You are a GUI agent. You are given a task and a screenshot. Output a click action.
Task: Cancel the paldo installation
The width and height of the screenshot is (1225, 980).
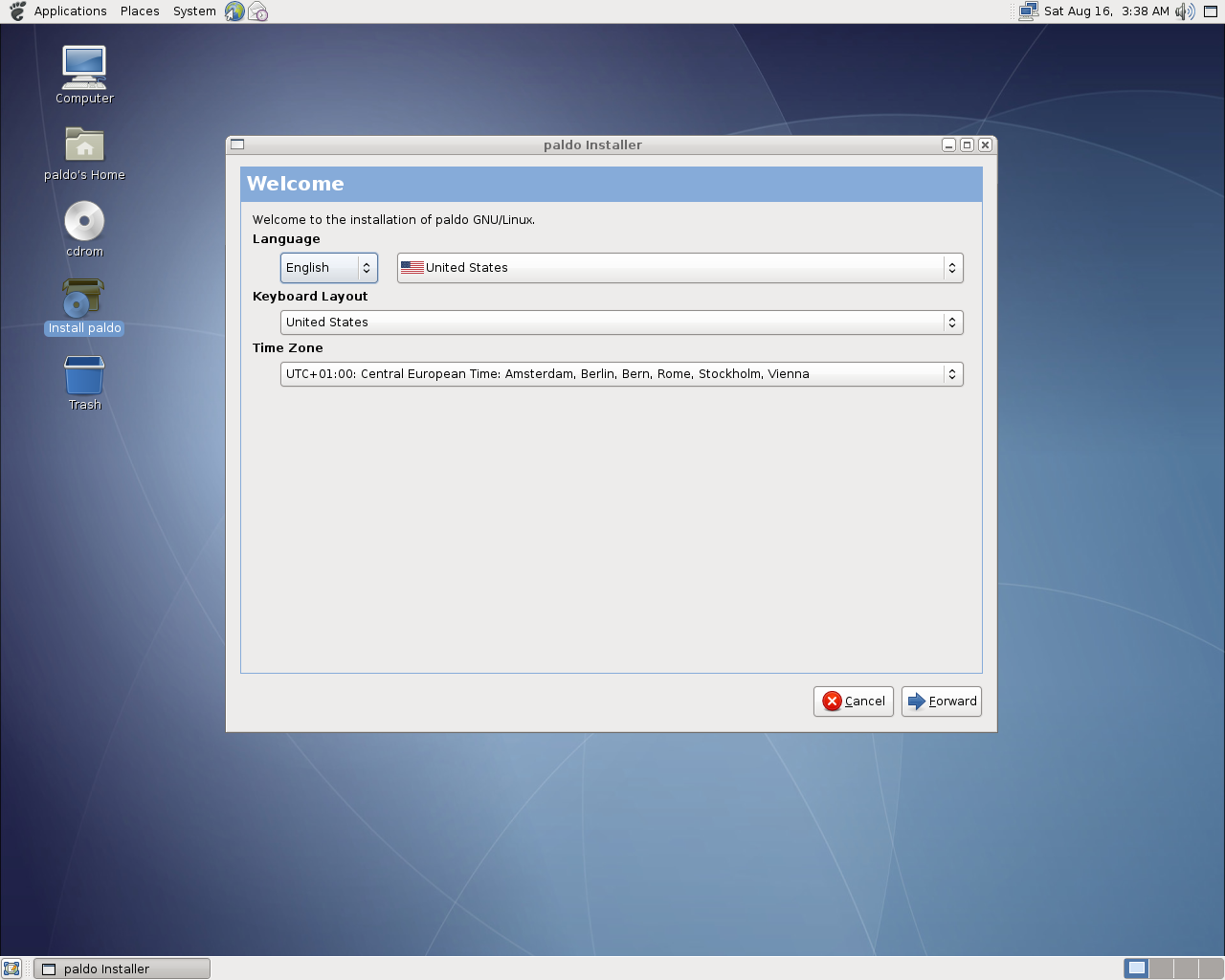click(854, 702)
